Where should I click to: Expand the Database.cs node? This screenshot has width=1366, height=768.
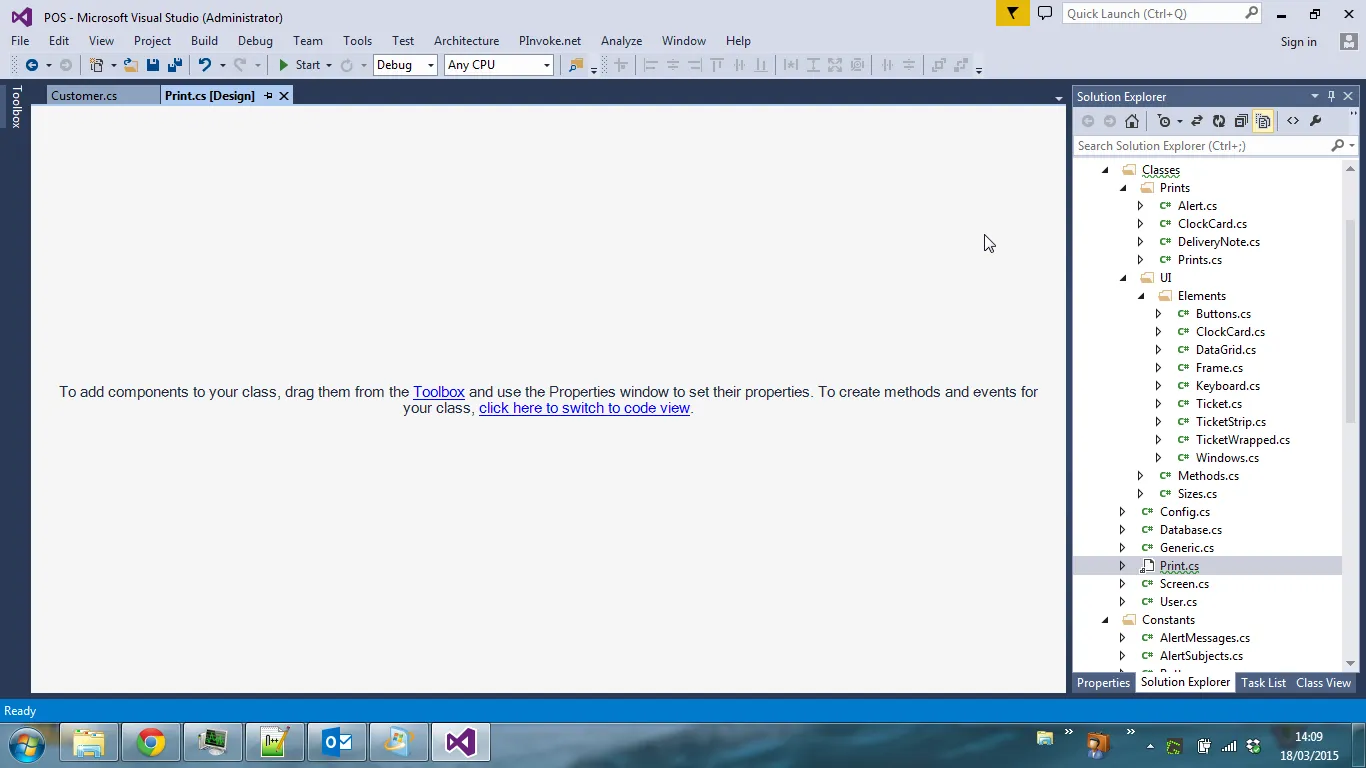pos(1123,530)
